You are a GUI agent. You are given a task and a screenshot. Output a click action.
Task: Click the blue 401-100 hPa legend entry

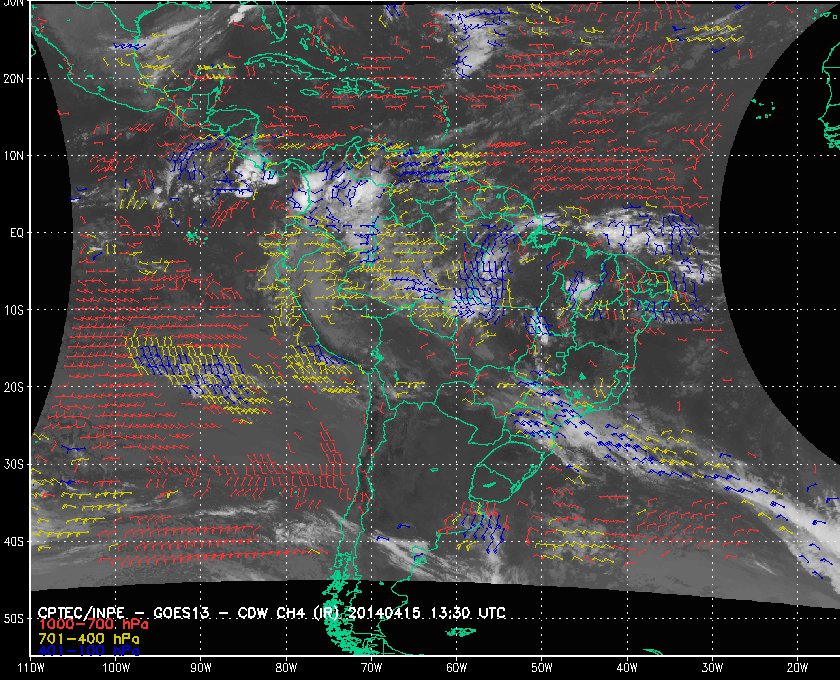click(x=89, y=651)
